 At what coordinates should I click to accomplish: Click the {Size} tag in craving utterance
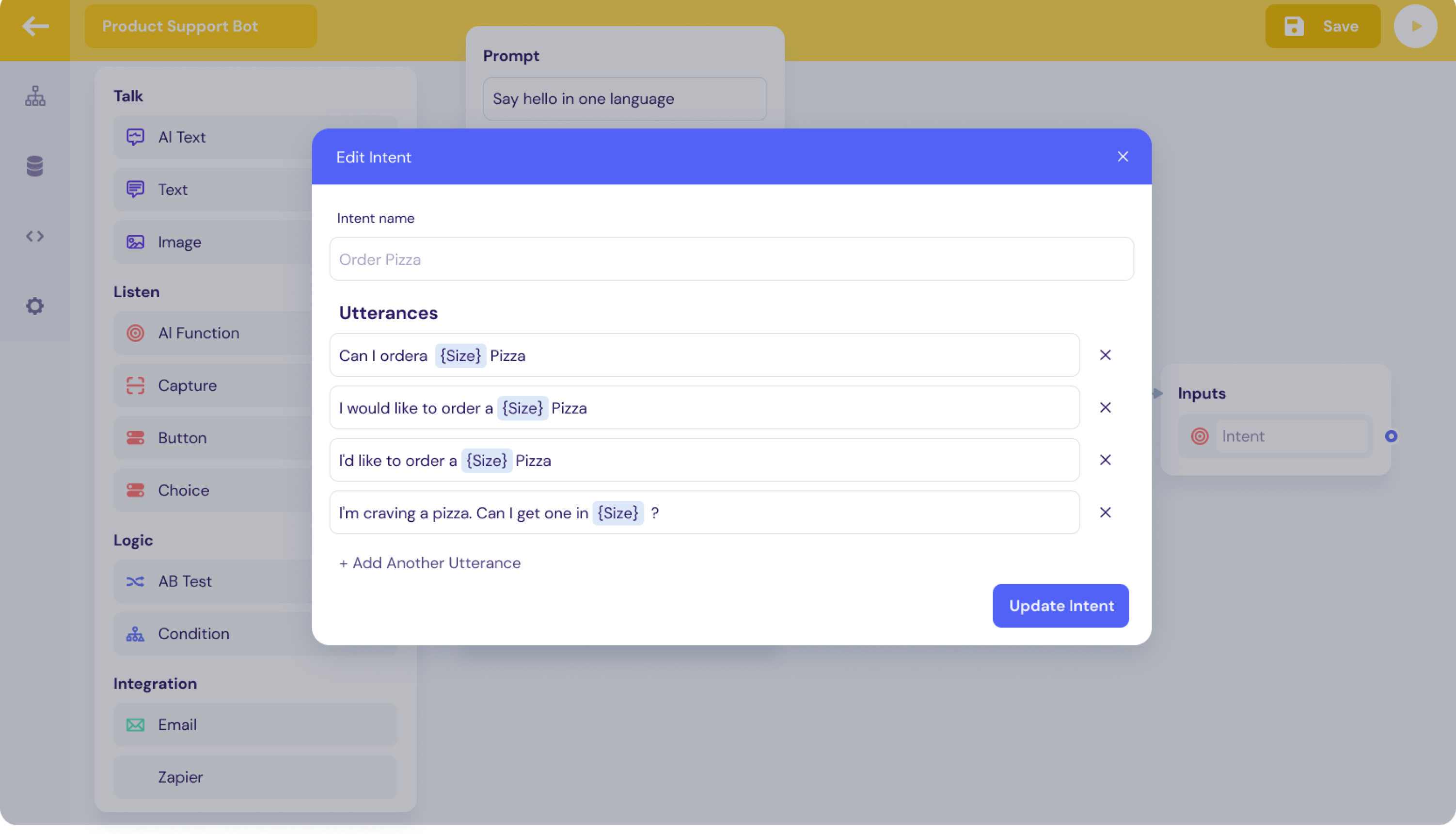tap(618, 513)
